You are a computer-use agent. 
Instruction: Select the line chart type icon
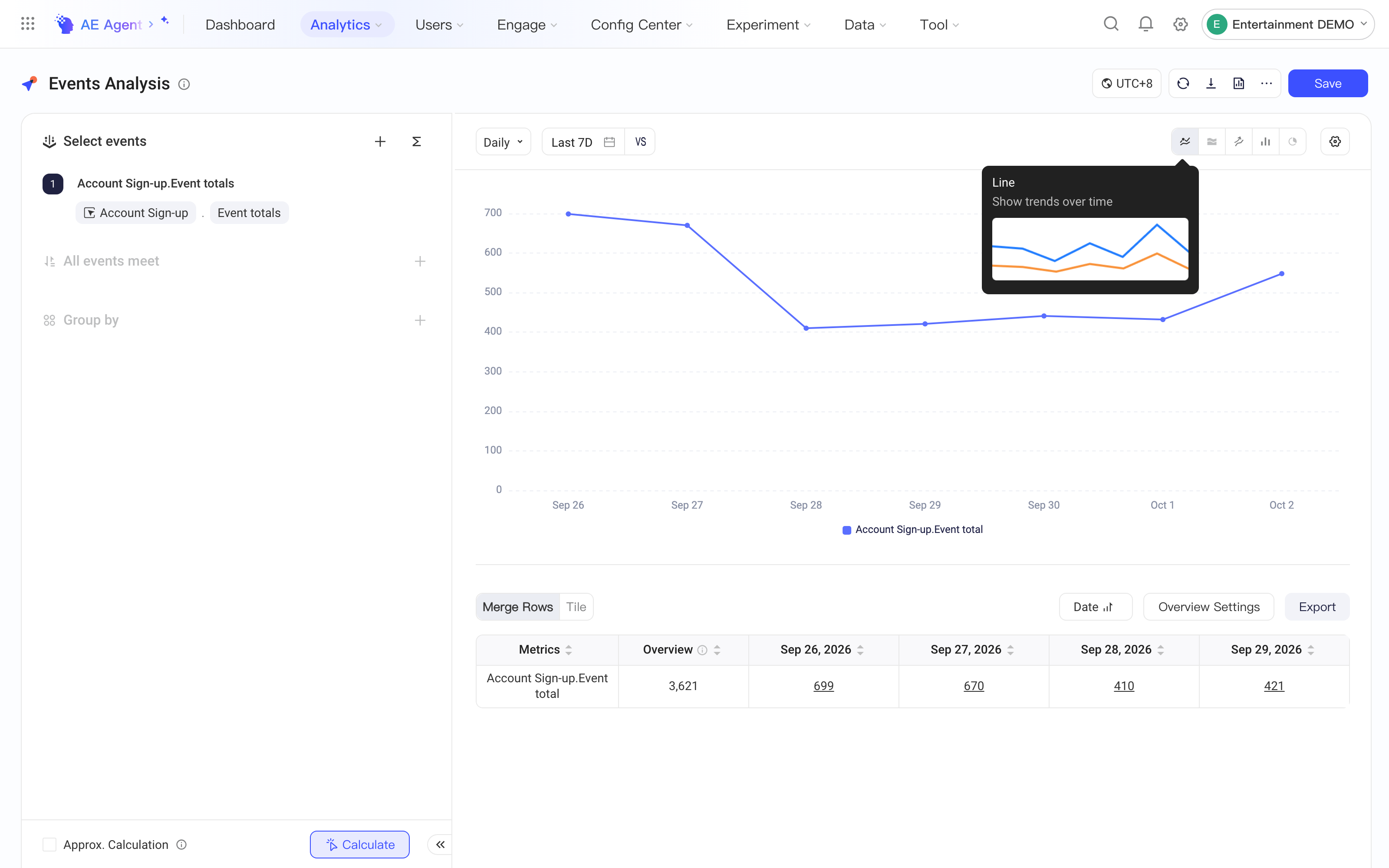[1185, 142]
